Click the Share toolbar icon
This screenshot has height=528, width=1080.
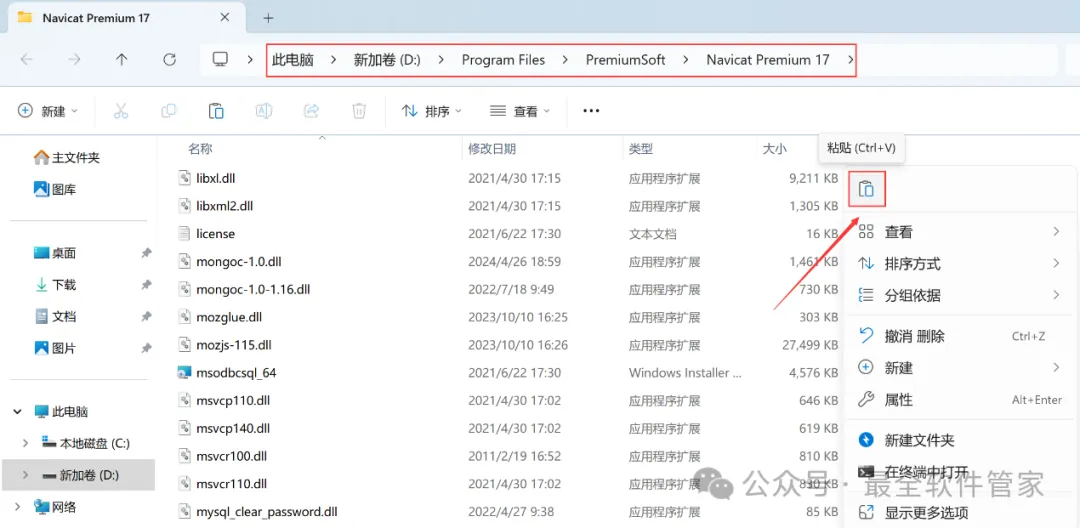(311, 111)
